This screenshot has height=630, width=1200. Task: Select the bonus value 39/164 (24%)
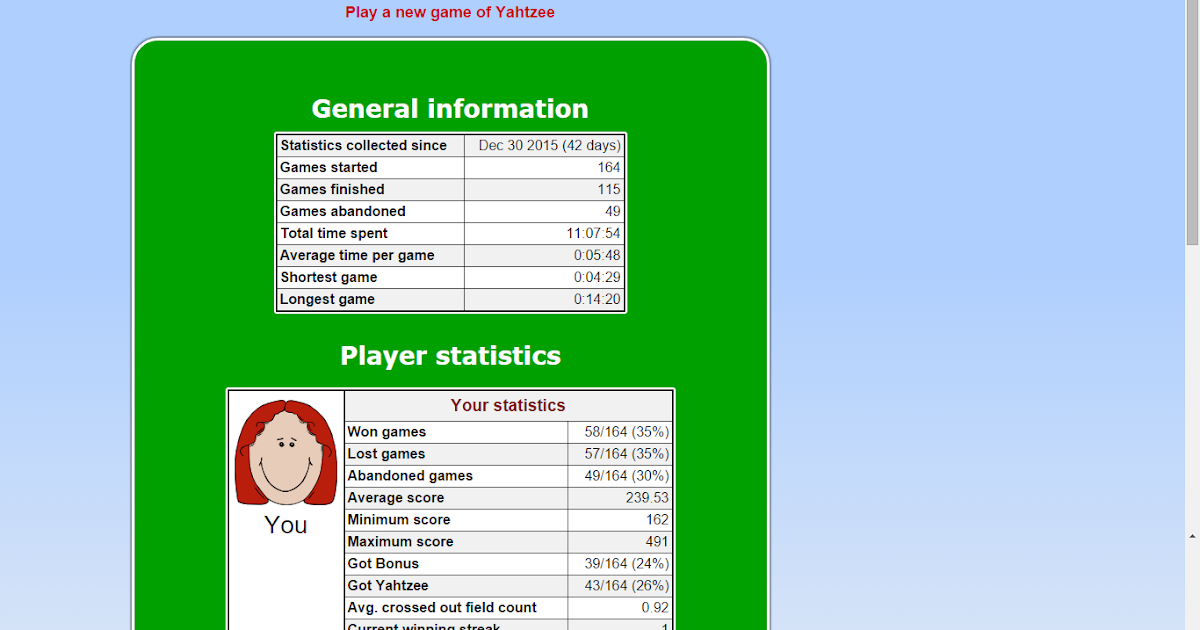(x=627, y=564)
